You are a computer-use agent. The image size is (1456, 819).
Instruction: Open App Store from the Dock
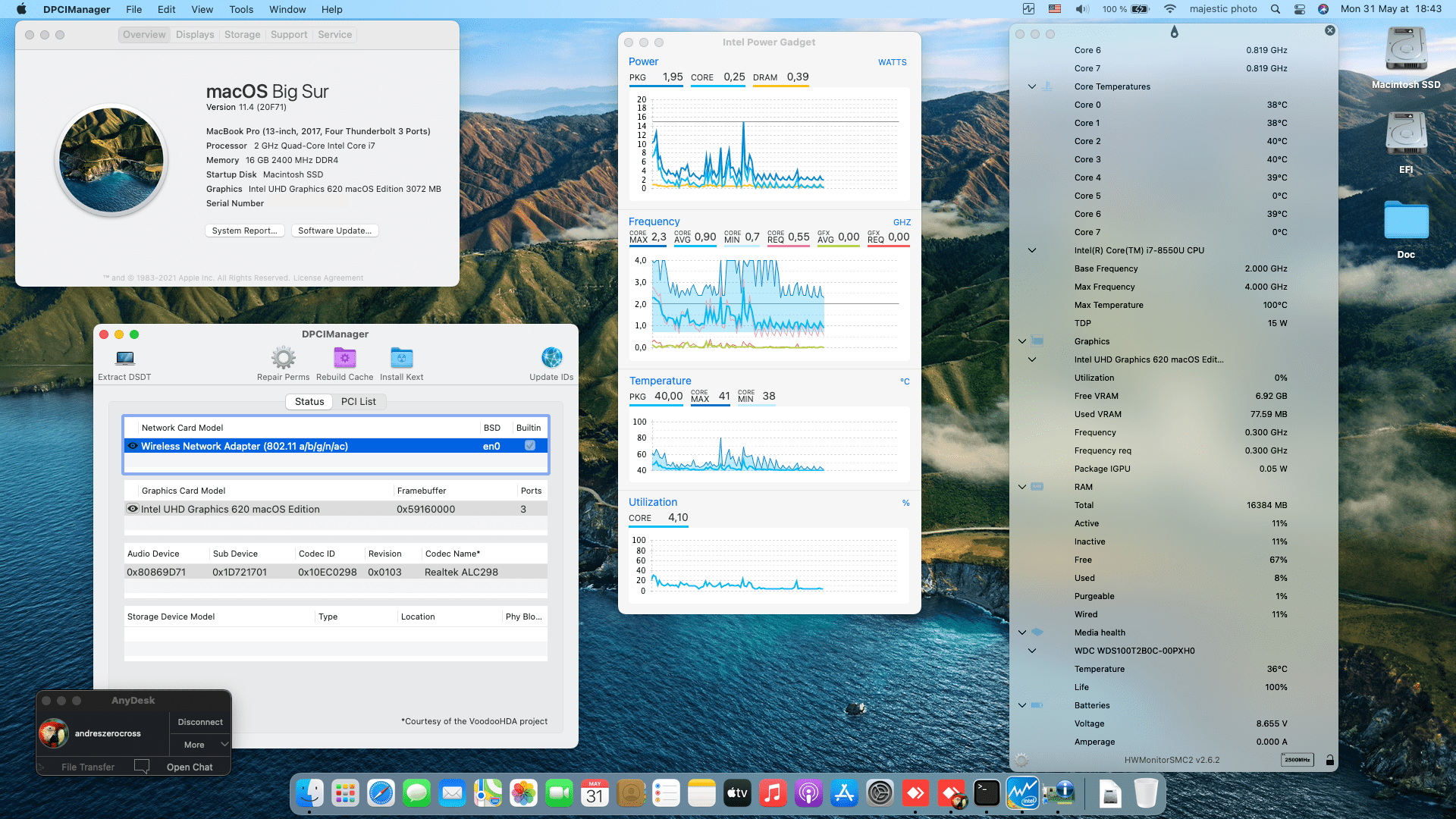click(x=844, y=794)
